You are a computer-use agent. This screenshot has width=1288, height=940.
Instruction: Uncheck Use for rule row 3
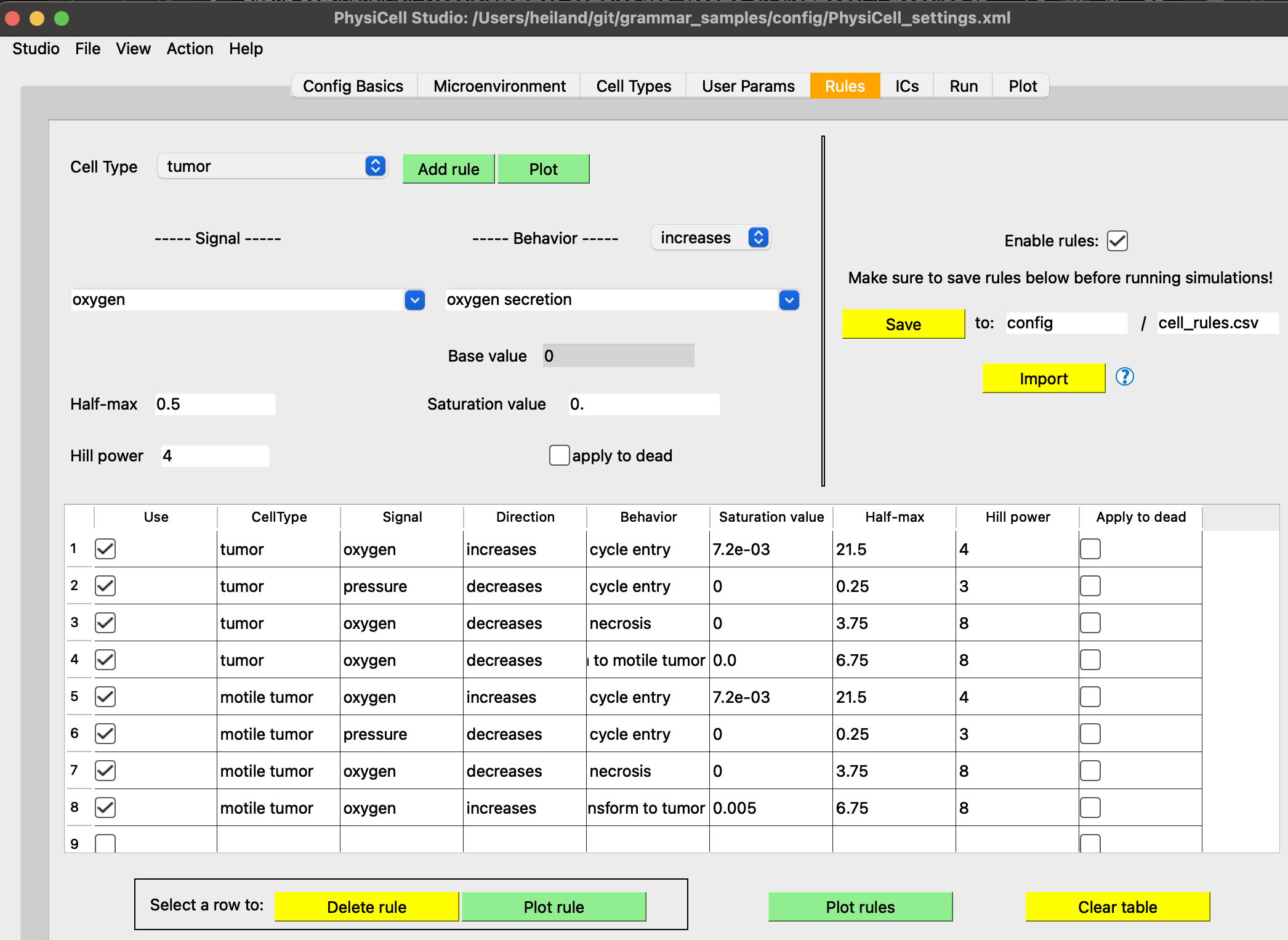tap(105, 623)
